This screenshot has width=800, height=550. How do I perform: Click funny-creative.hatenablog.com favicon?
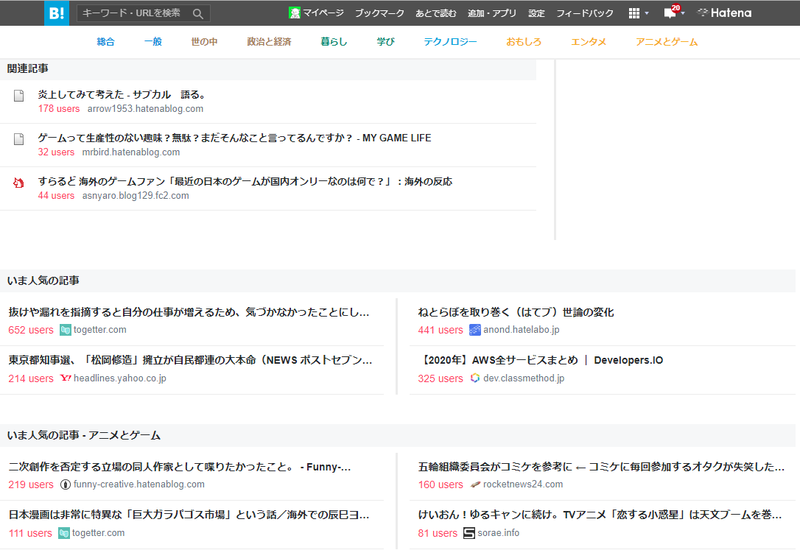(65, 484)
